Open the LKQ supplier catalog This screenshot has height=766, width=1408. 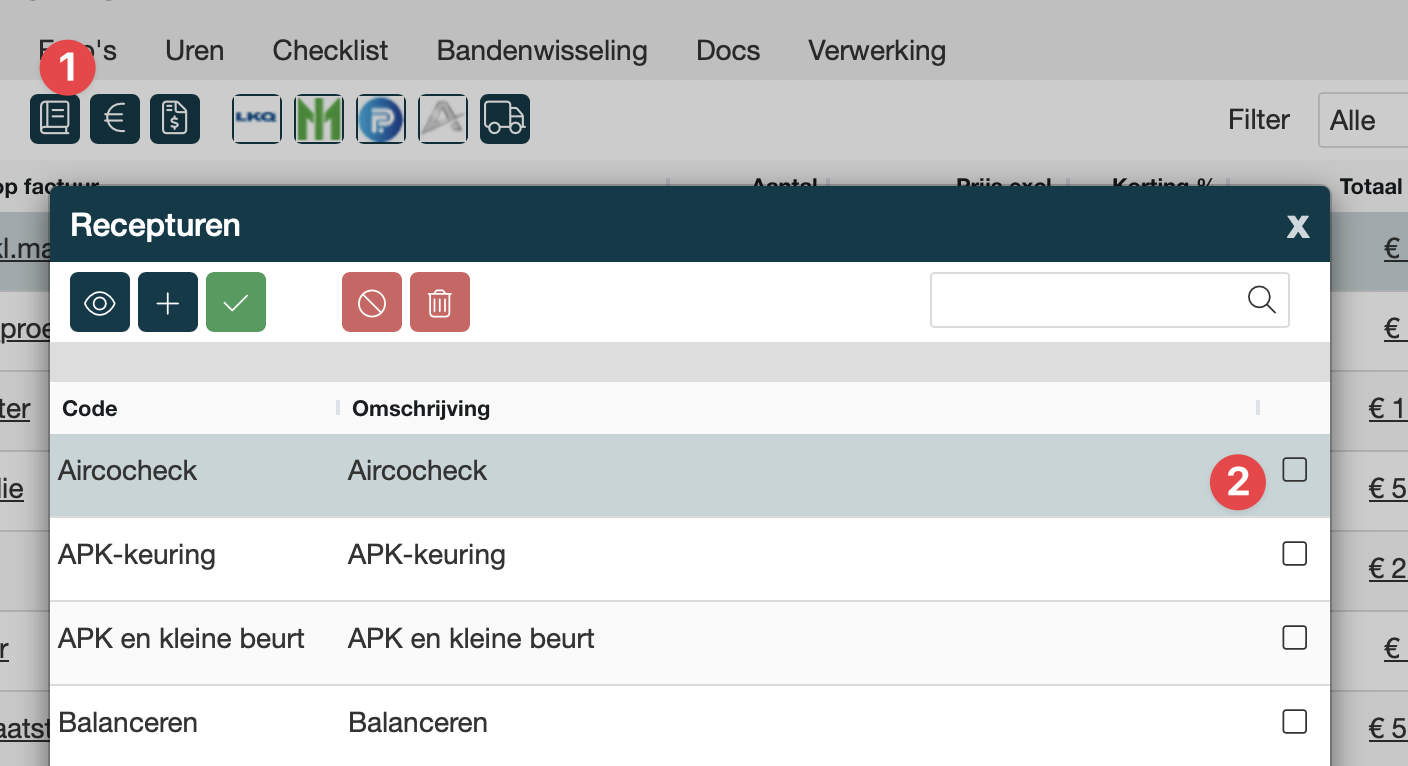pyautogui.click(x=257, y=120)
